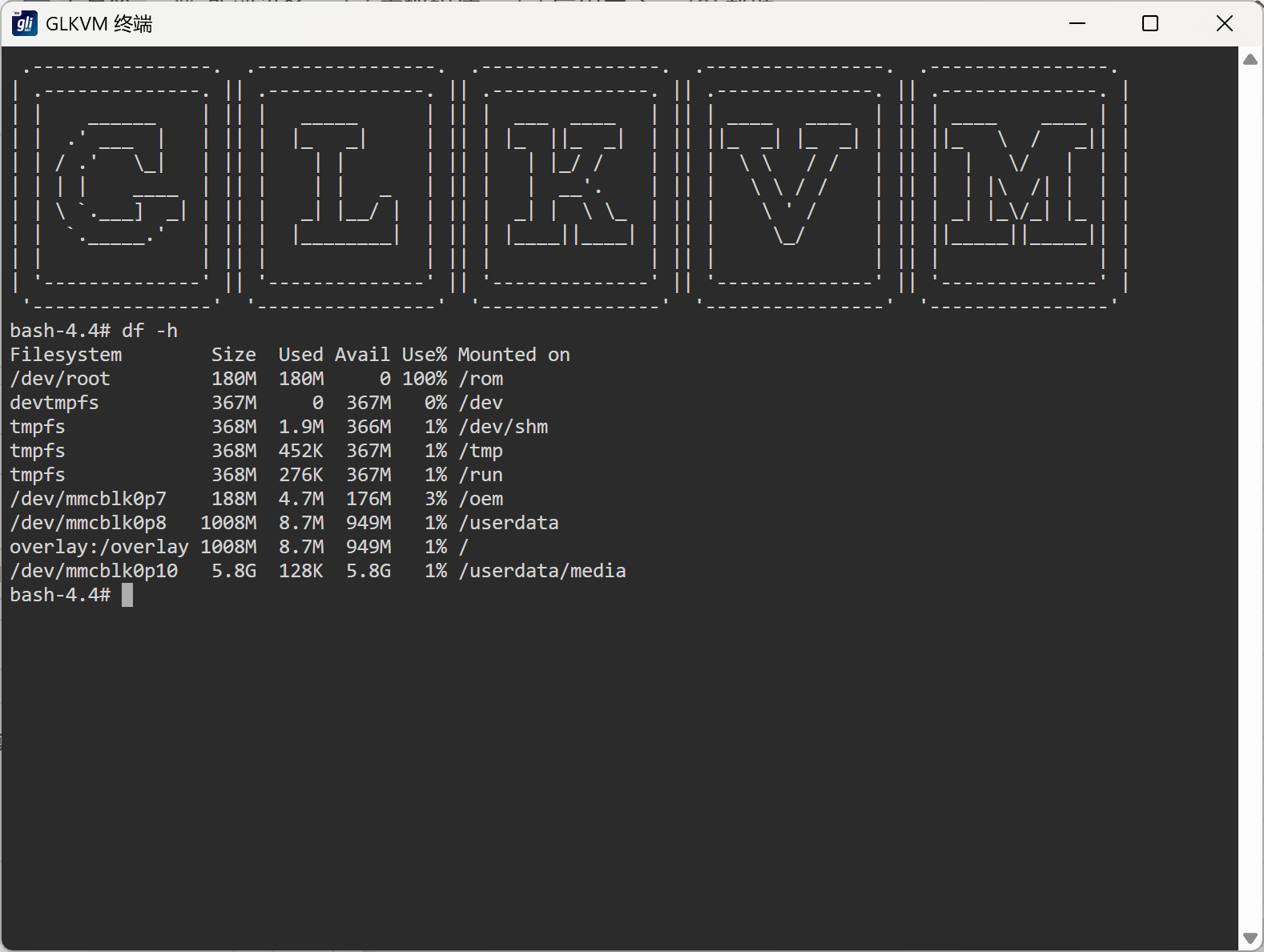Image resolution: width=1264 pixels, height=952 pixels.
Task: Click the overlay:/overlay filesystem entry
Action: tap(99, 547)
